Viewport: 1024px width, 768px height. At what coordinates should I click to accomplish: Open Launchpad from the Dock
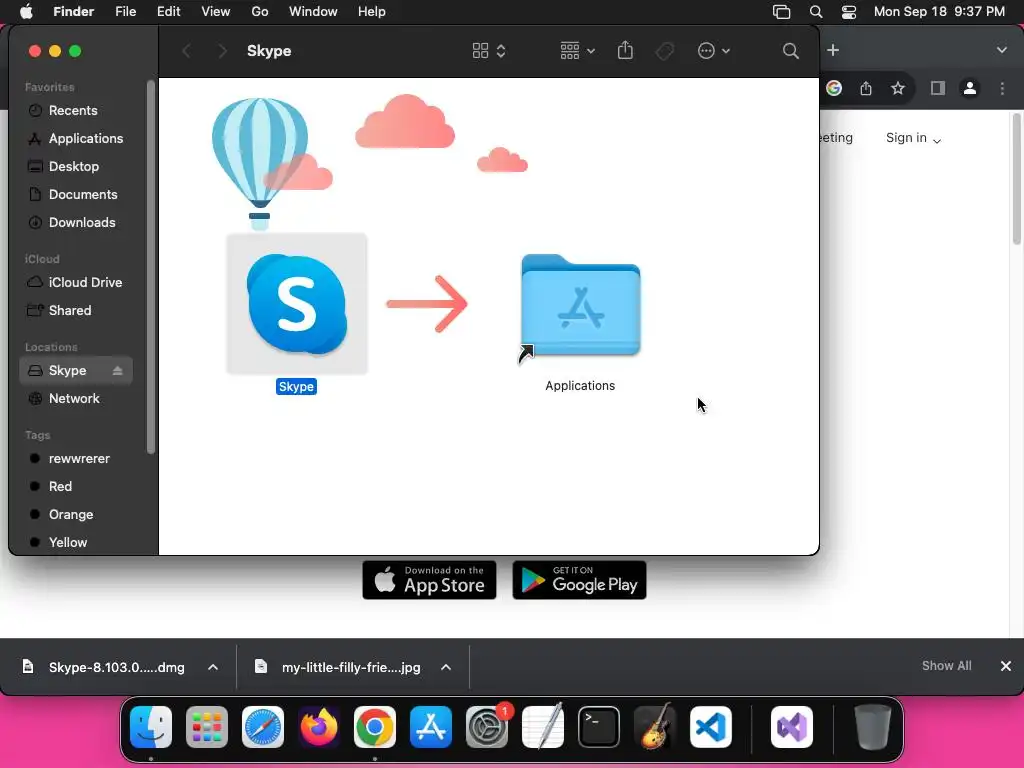click(x=207, y=727)
